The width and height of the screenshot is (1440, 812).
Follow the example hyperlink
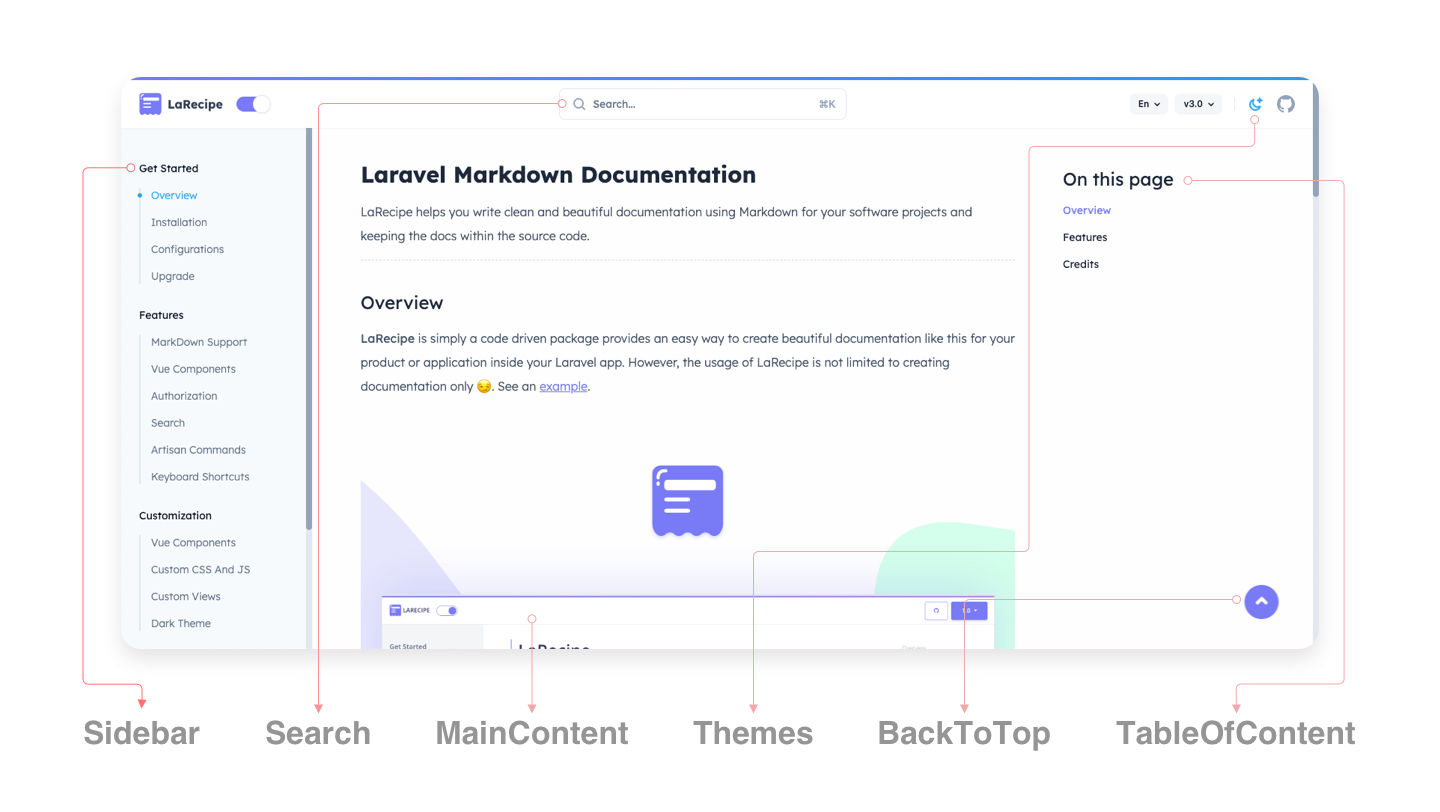[563, 387]
